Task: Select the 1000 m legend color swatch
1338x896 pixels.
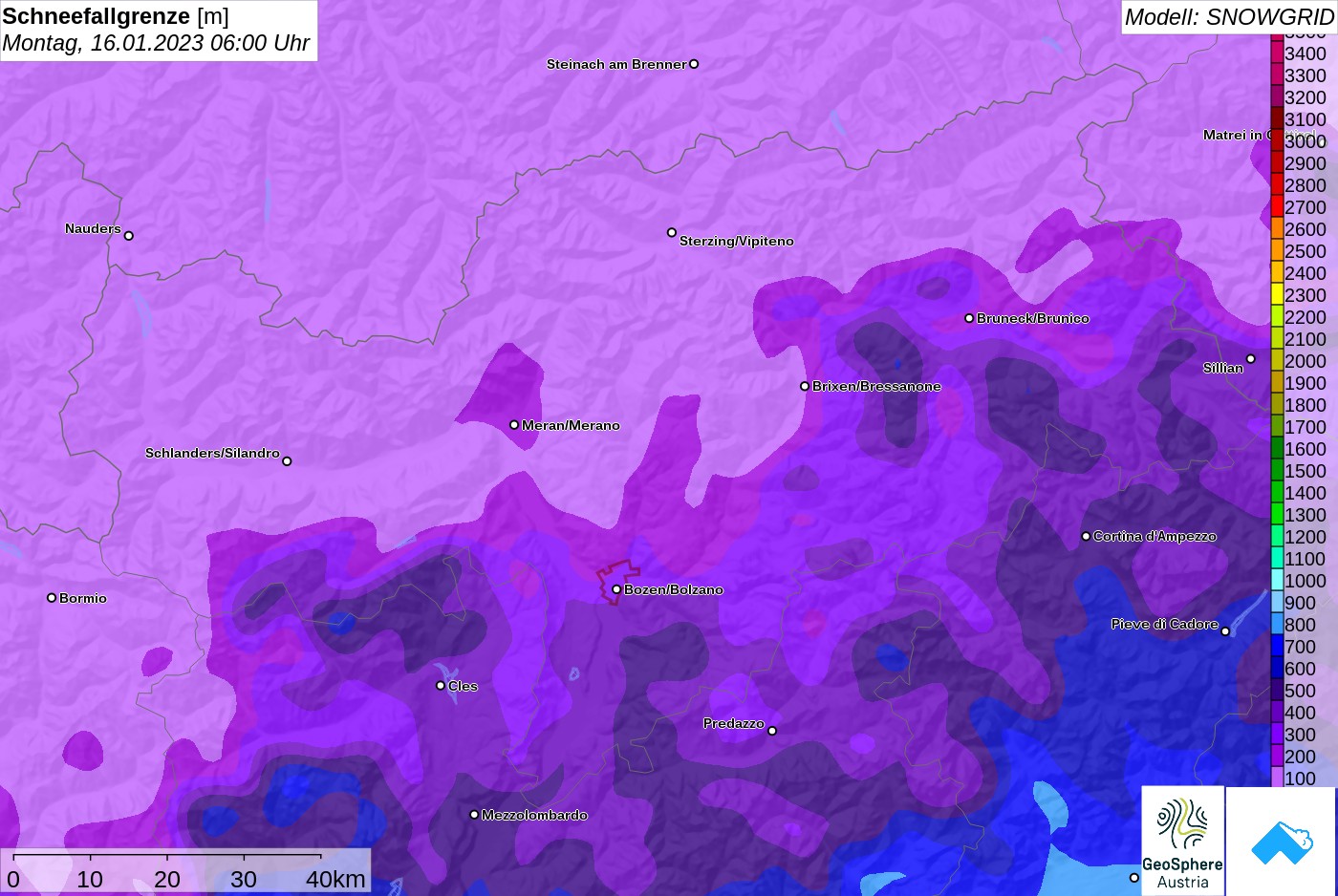Action: coord(1277,581)
